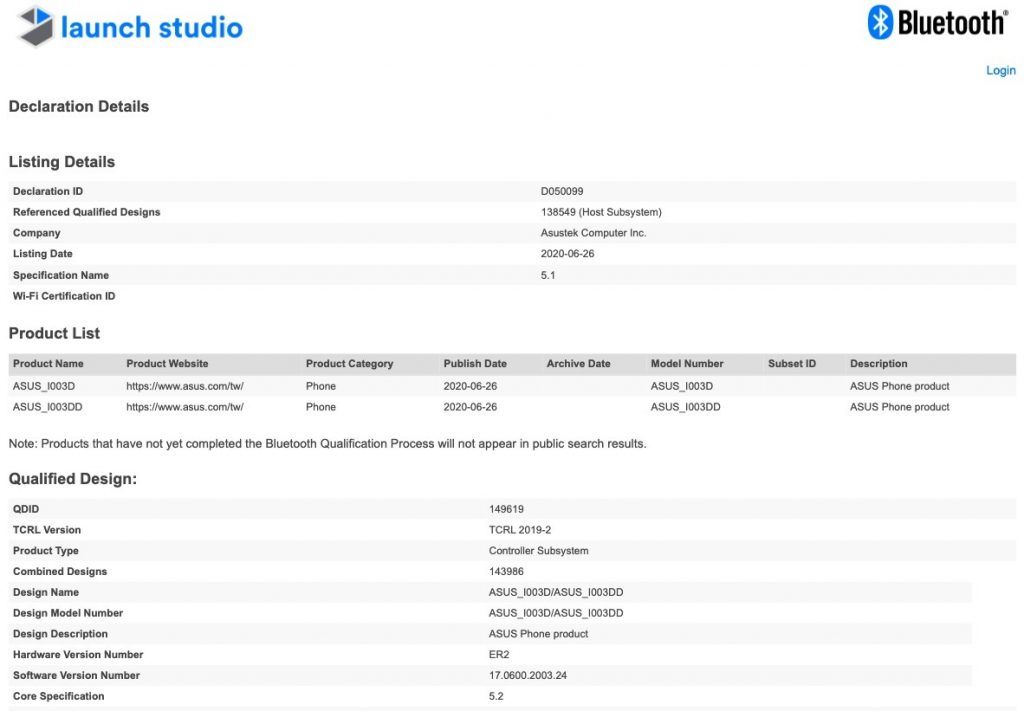Open the product website link for ASUS_I003D
Screen dimensions: 1024x711
[x=185, y=386]
